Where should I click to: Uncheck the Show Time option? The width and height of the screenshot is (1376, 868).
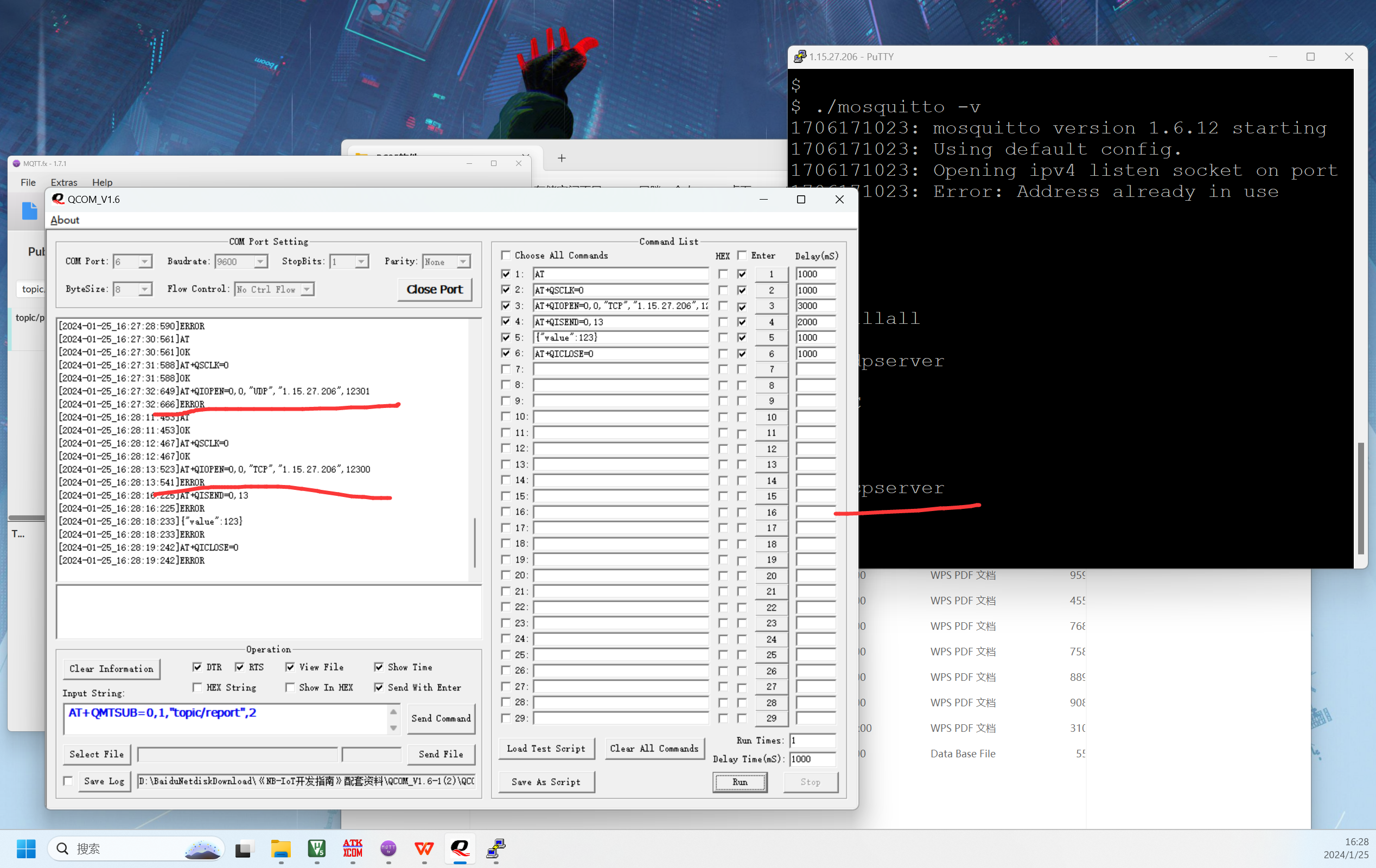pyautogui.click(x=378, y=667)
